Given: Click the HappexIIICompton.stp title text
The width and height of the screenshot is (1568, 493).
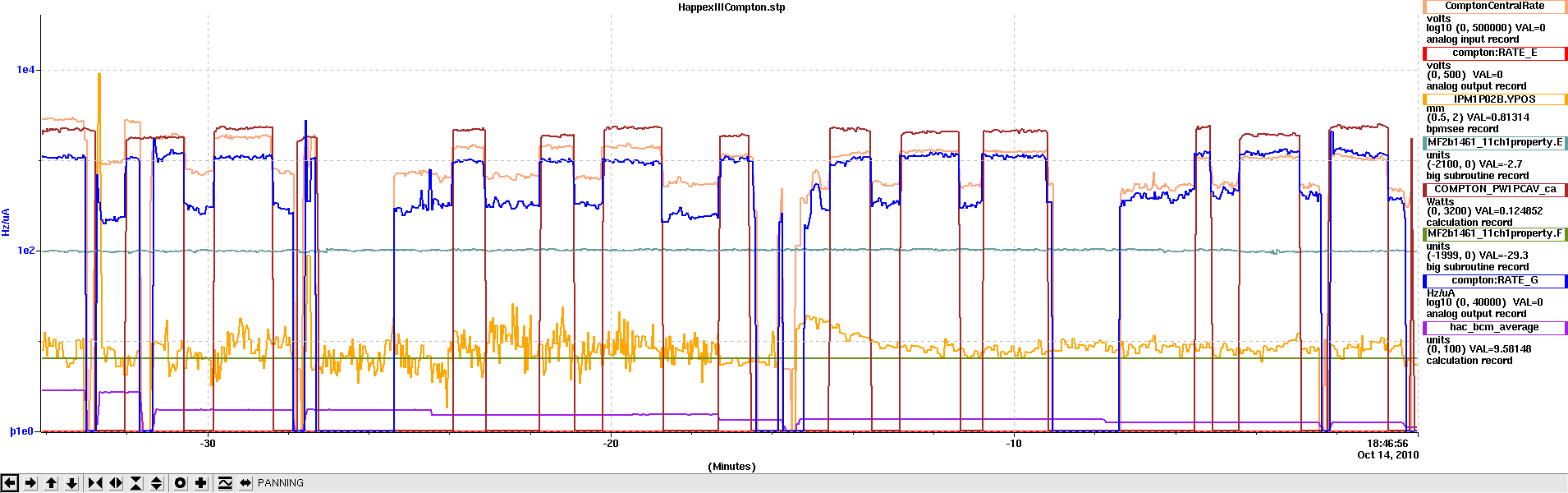Looking at the screenshot, I should pyautogui.click(x=731, y=7).
